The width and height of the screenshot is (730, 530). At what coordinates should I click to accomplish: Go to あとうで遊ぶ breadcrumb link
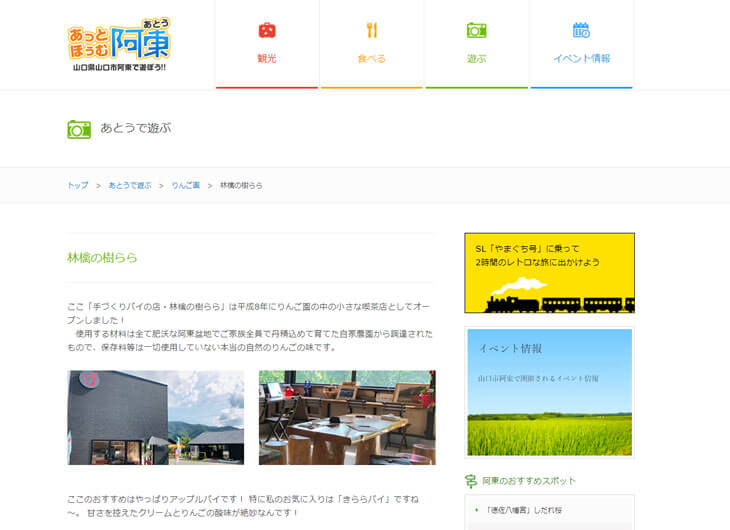[x=130, y=185]
